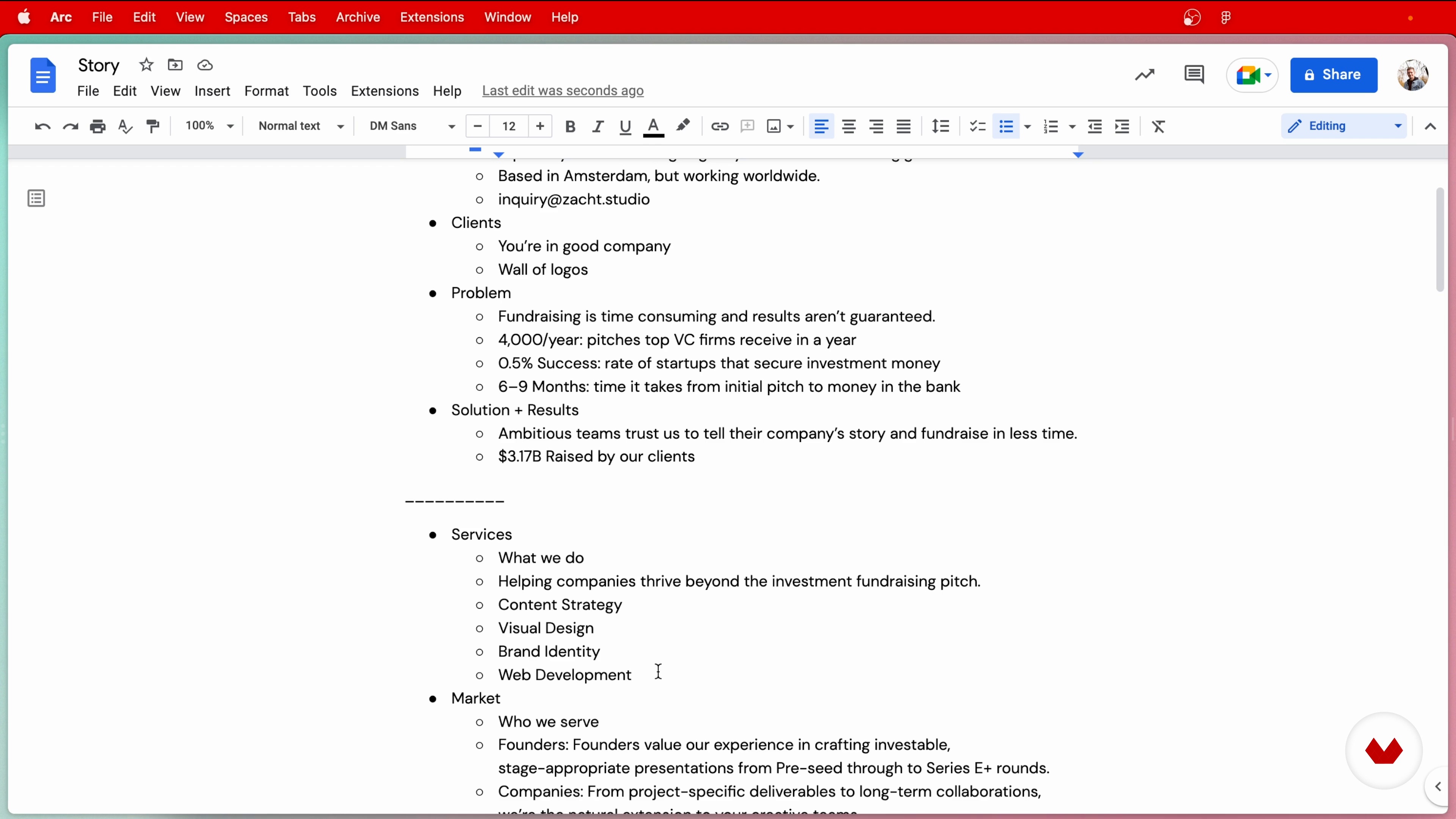Image resolution: width=1456 pixels, height=819 pixels.
Task: Open Arc's Spaces menu
Action: tap(246, 17)
